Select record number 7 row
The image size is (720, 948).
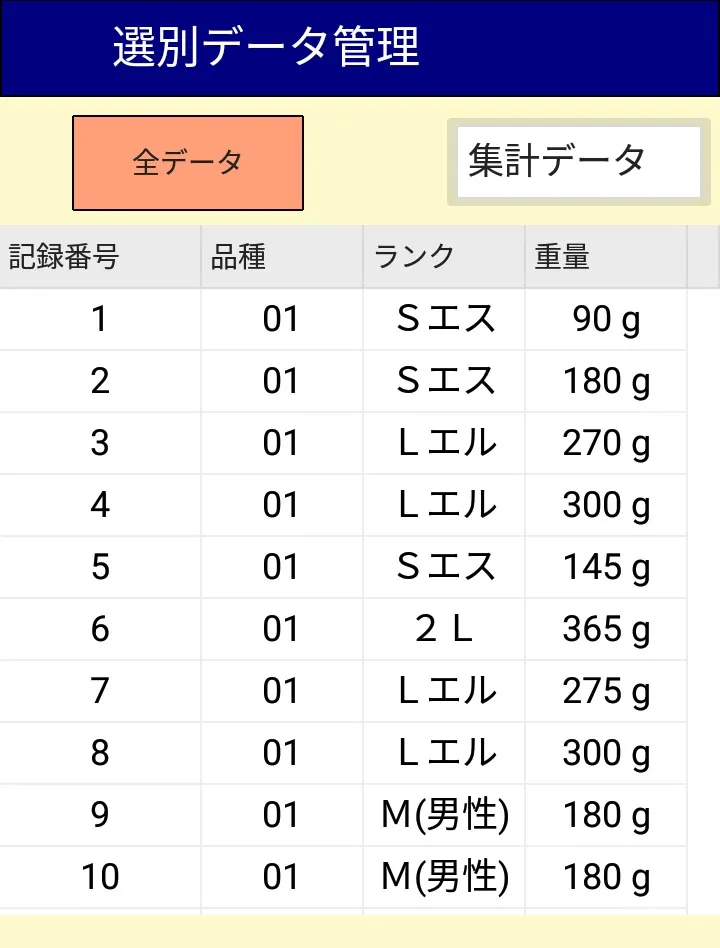click(99, 692)
